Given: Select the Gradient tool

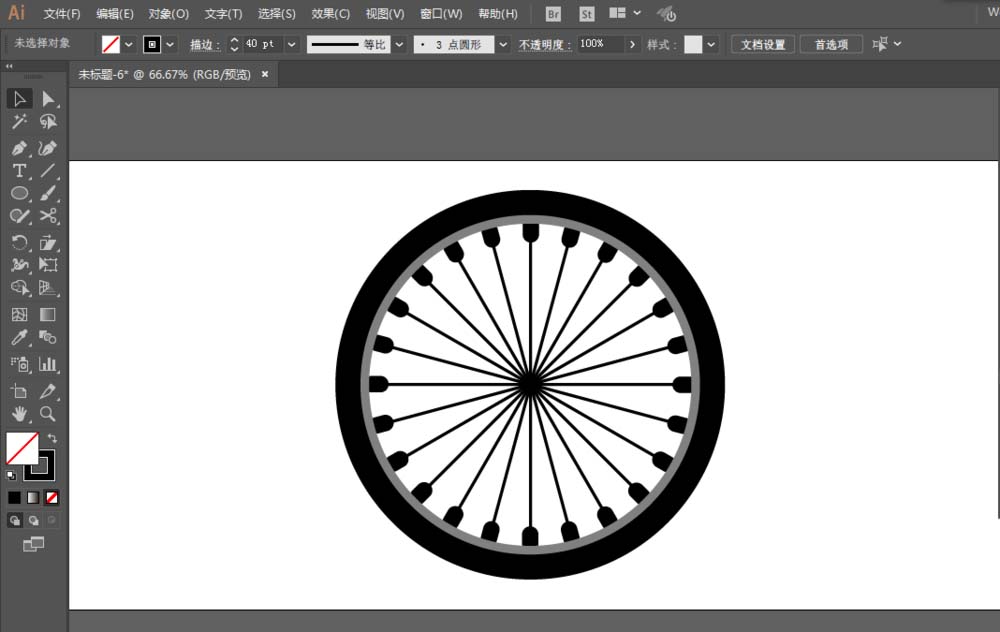Looking at the screenshot, I should click(48, 314).
